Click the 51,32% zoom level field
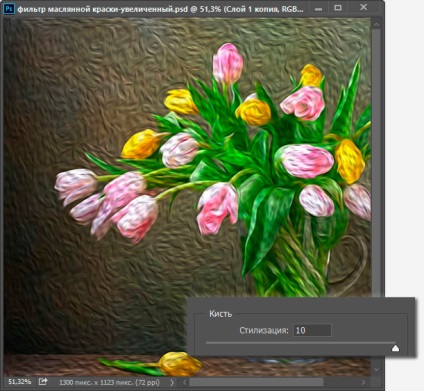Screen dimensions: 424x391 coord(20,382)
